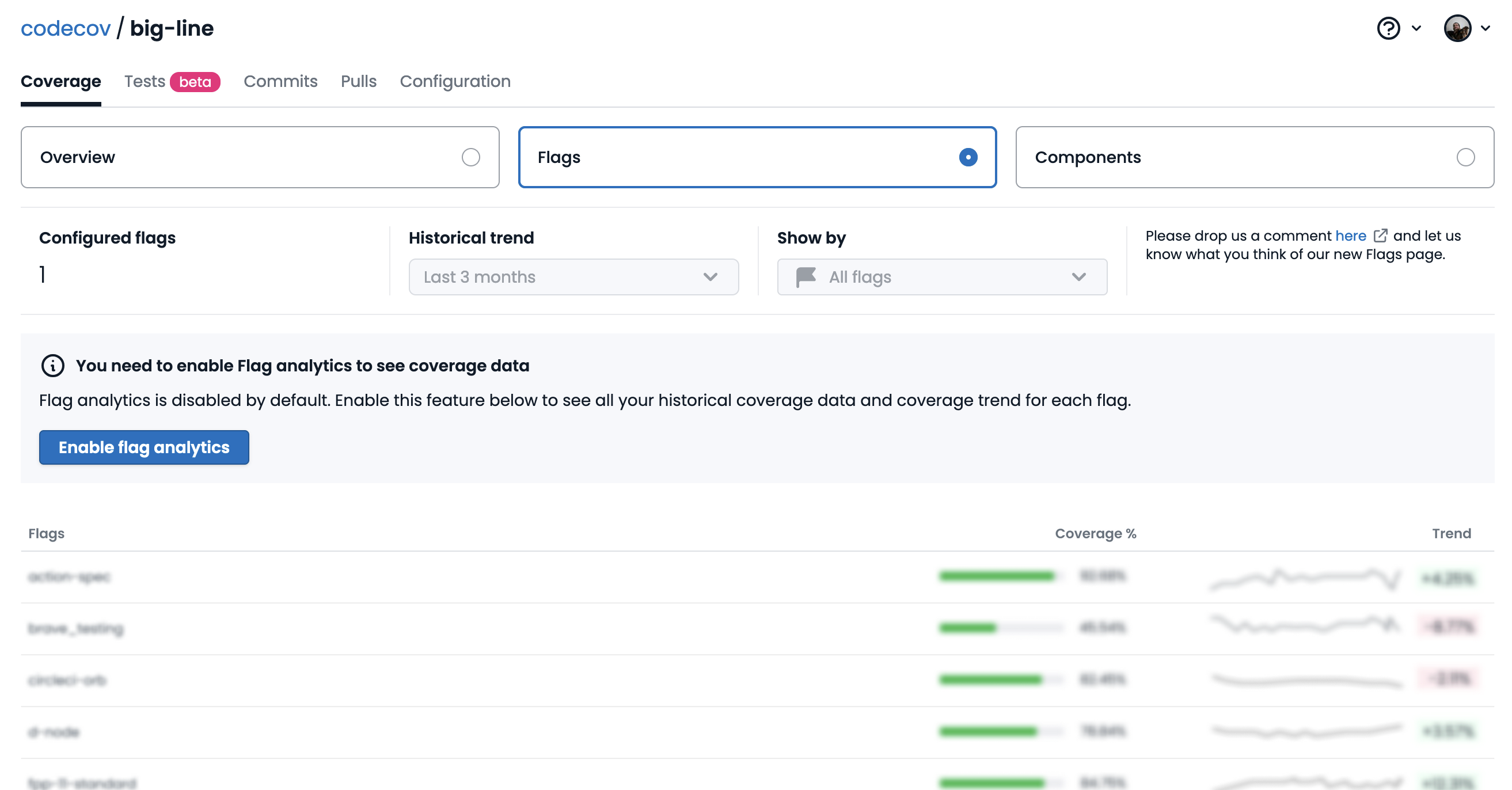Switch to the Coverage tab
This screenshot has height=790, width=1512.
(x=60, y=81)
